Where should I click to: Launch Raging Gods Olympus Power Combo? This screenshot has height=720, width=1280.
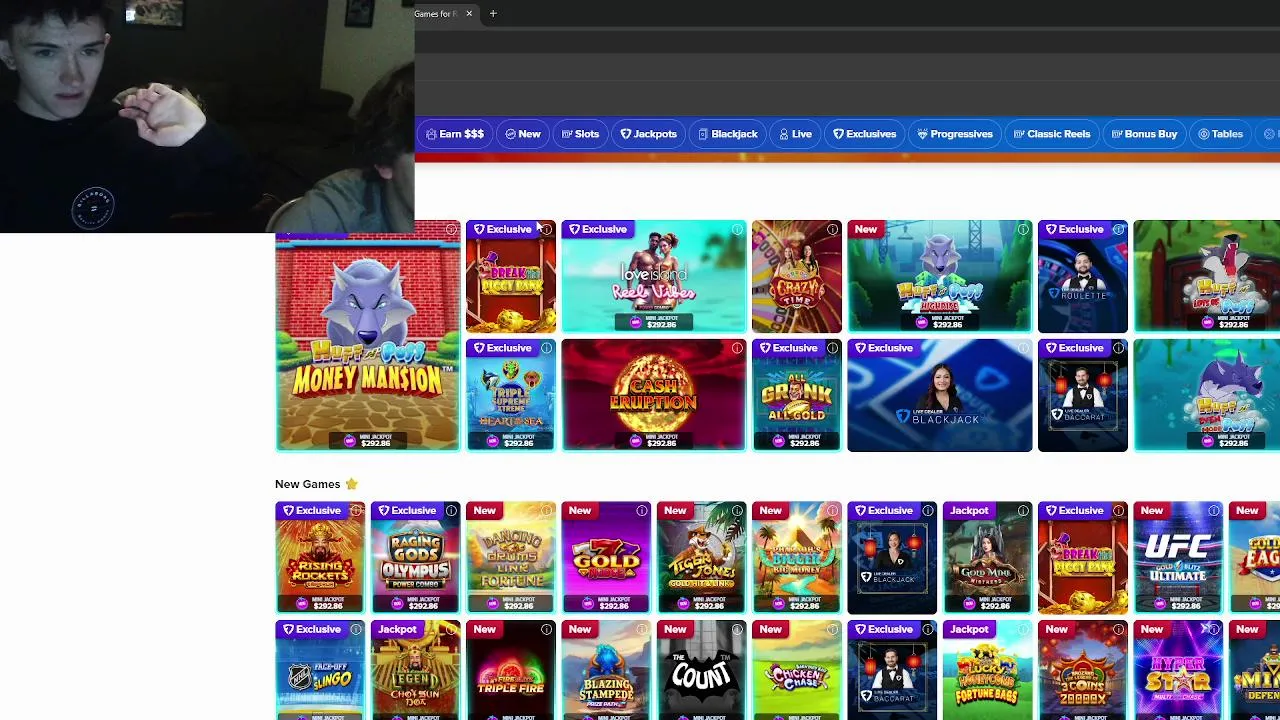tap(416, 558)
